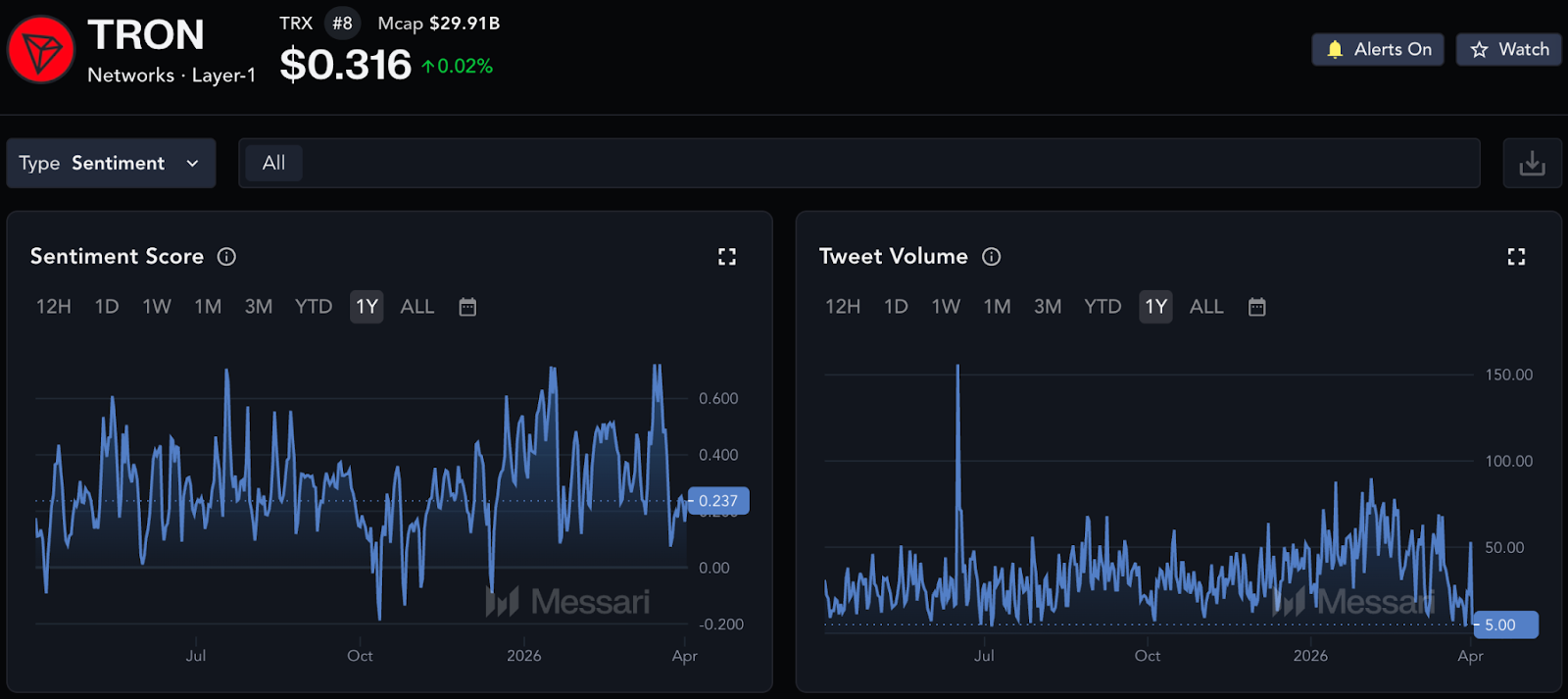Select 1Y range on Sentiment Score chart

367,307
